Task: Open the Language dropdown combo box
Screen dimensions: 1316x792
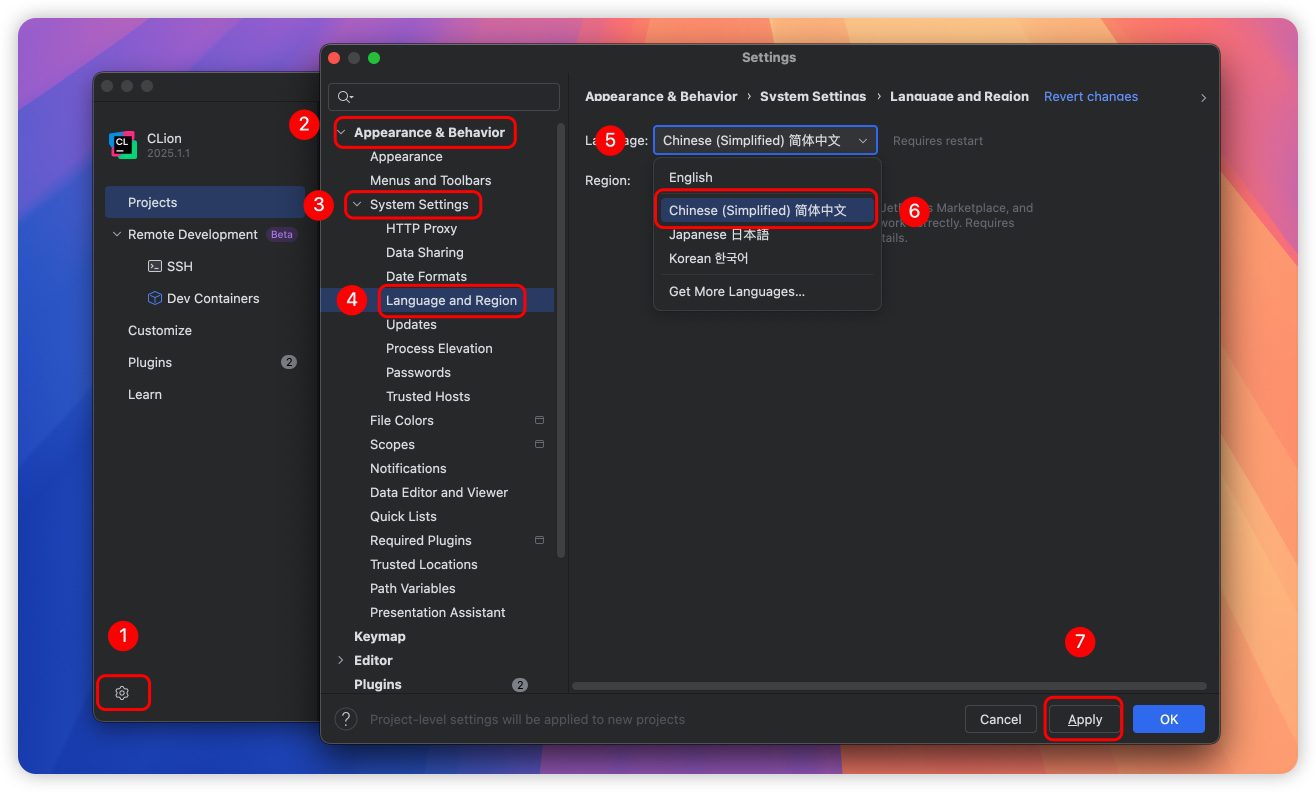Action: coord(765,140)
